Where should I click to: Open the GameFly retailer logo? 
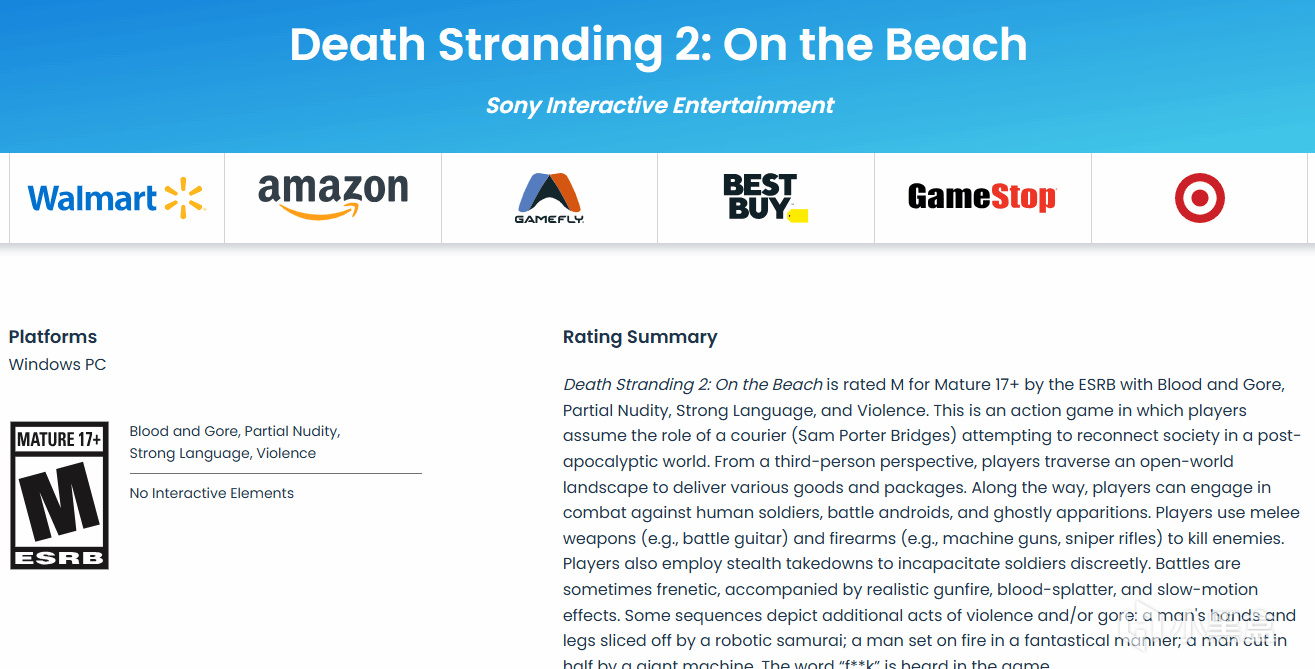[549, 198]
